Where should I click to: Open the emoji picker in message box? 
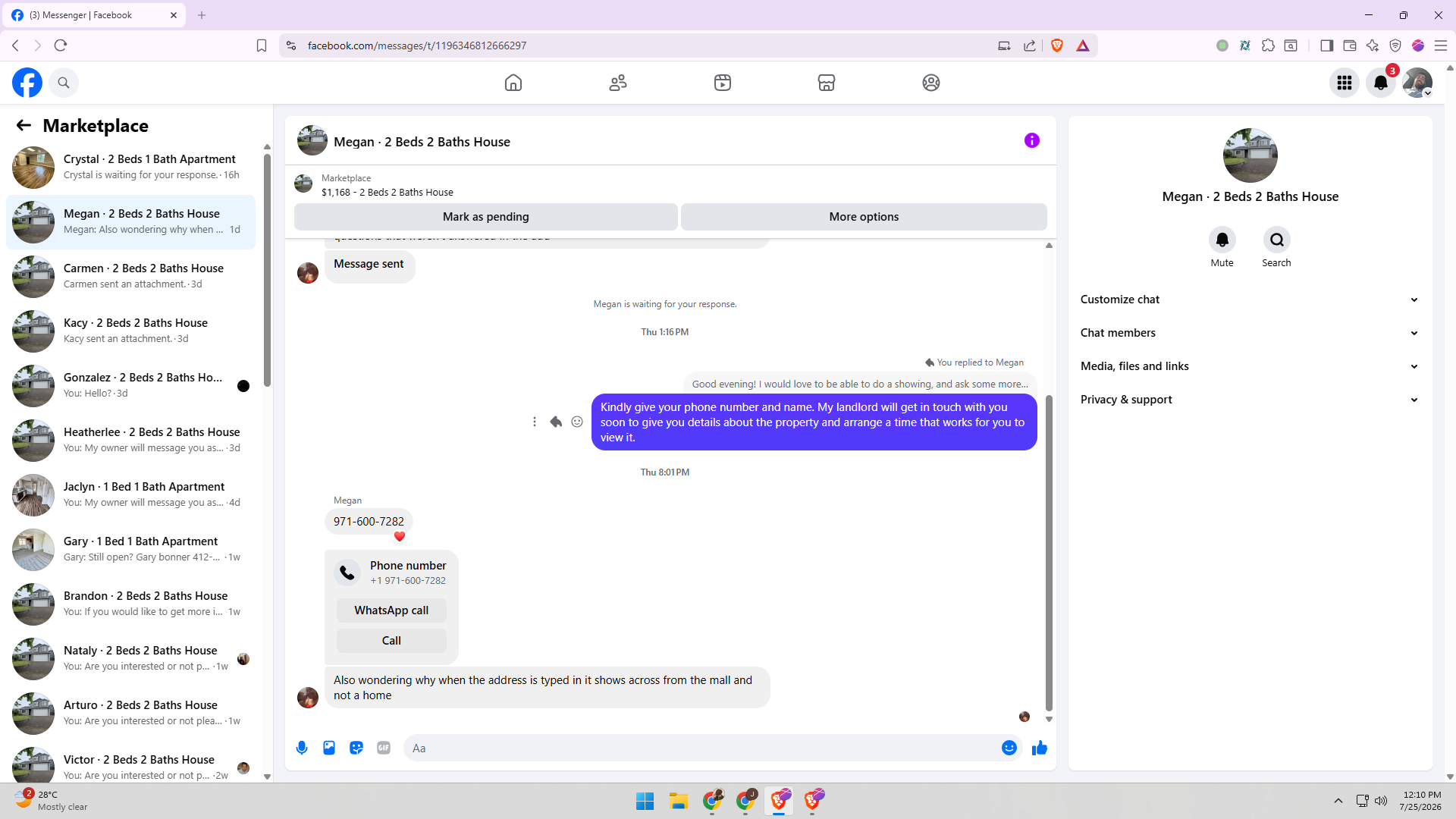pyautogui.click(x=1009, y=748)
